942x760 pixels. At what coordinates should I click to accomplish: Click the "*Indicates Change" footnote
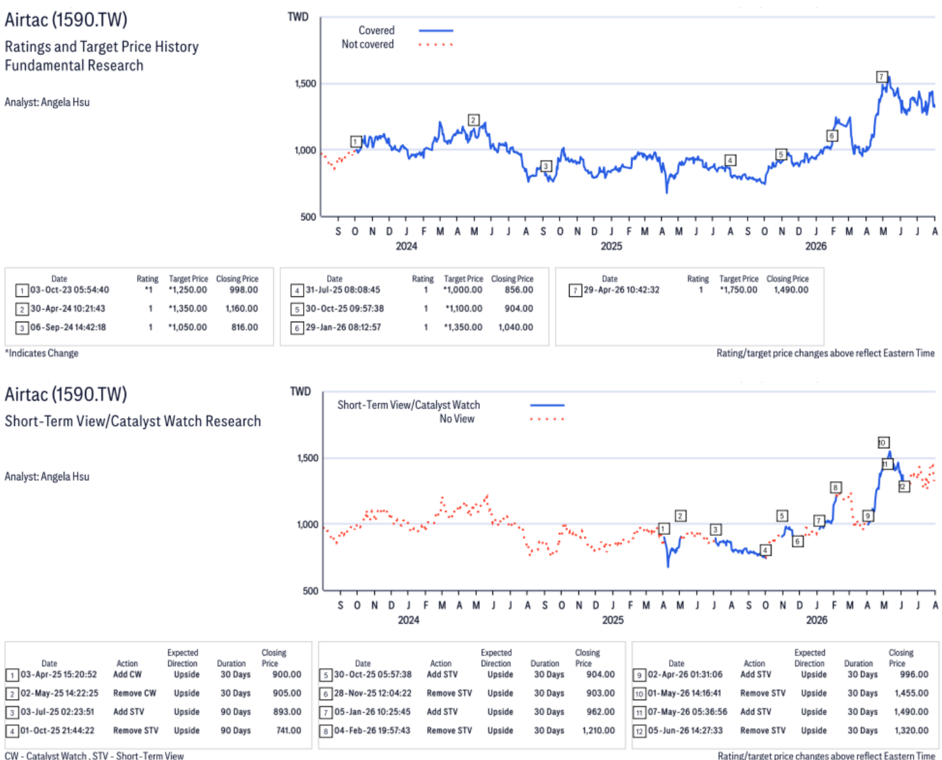41,353
